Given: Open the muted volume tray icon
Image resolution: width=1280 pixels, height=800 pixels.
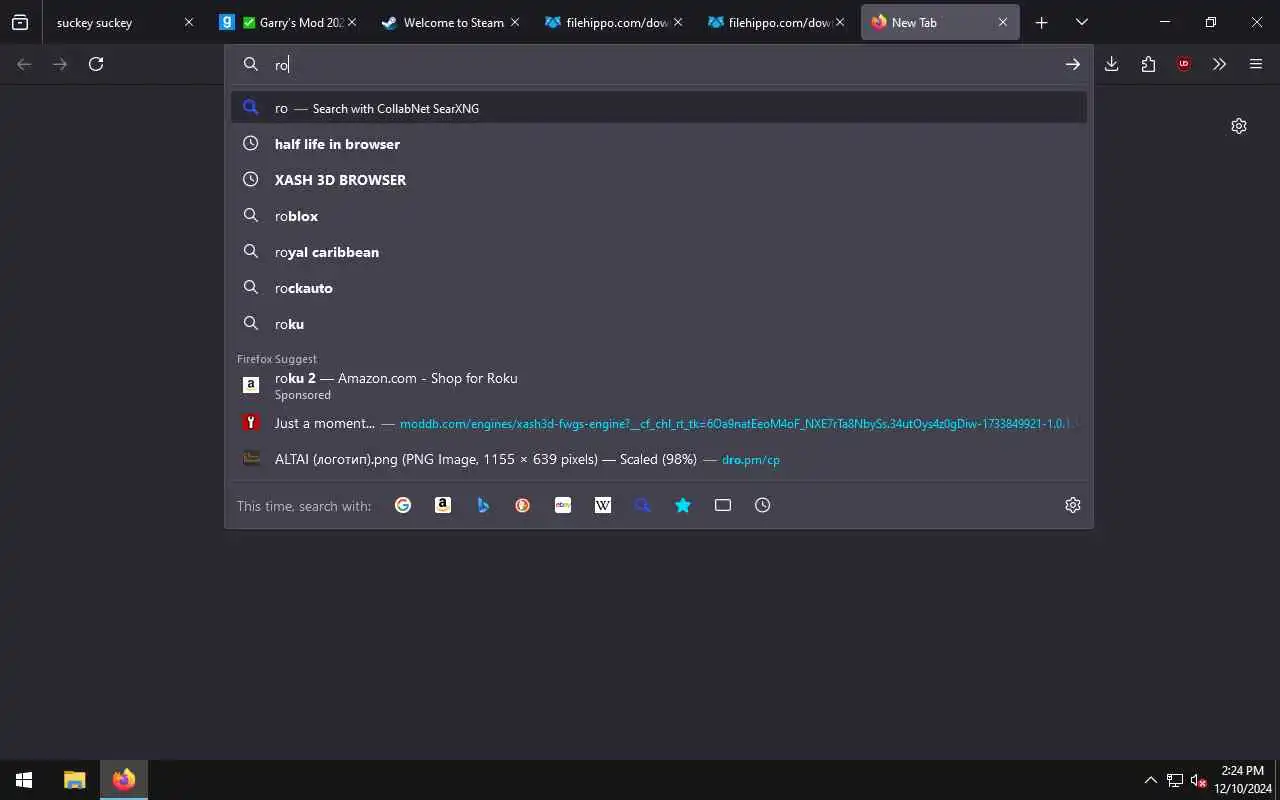Looking at the screenshot, I should (1198, 780).
